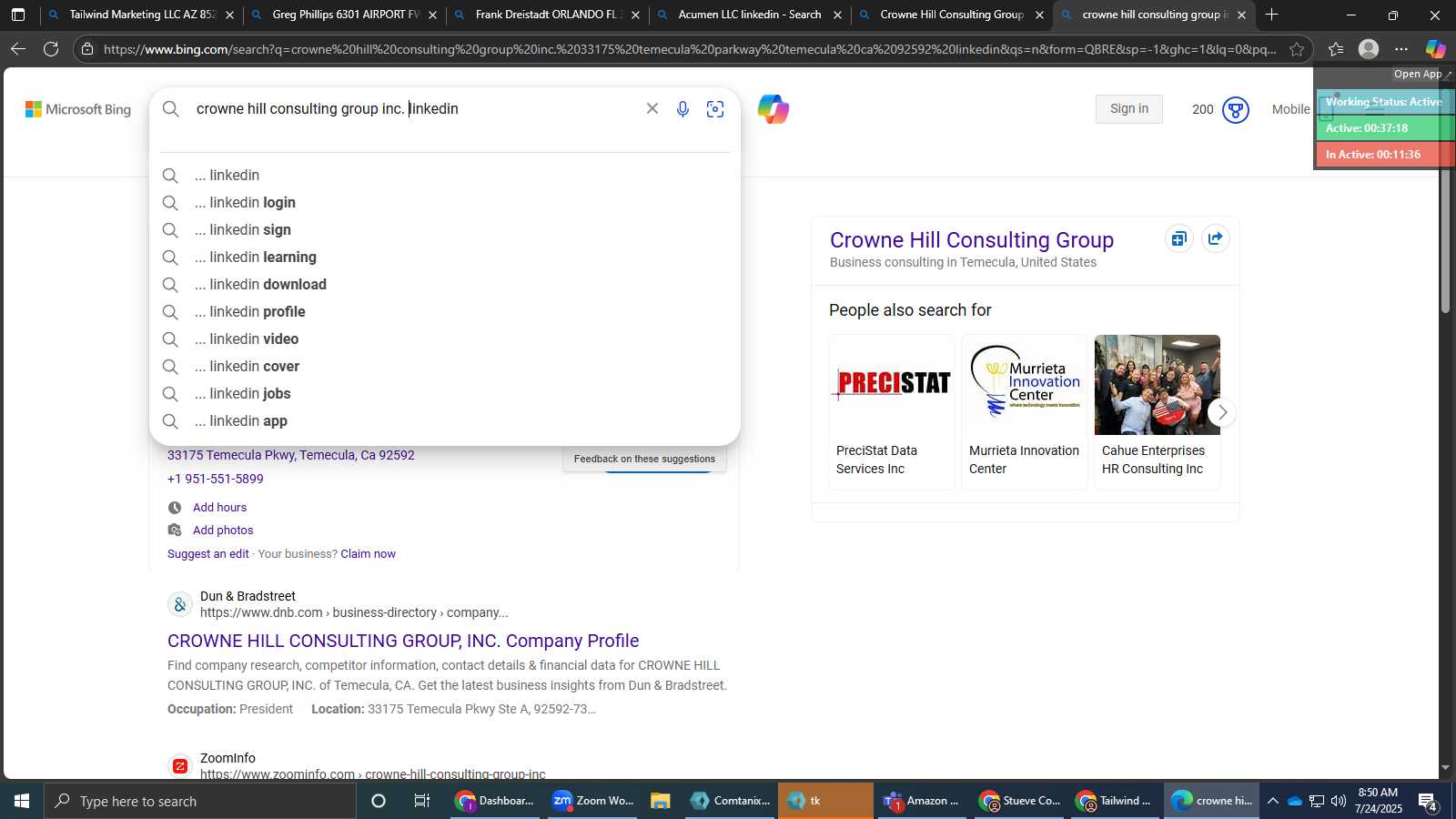The image size is (1456, 819).
Task: Click the Sign in button
Action: coord(1129,108)
